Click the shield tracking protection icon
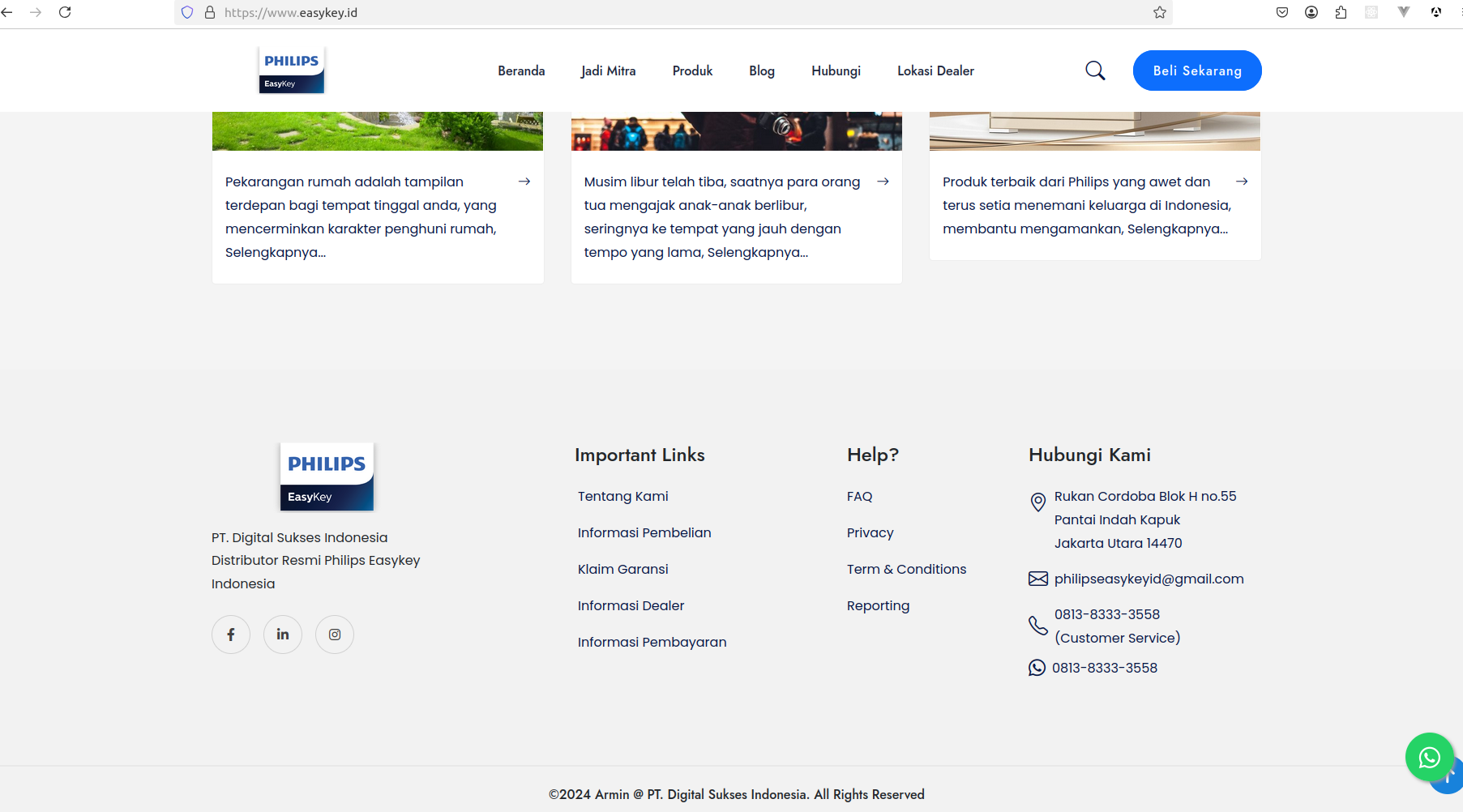 187,12
